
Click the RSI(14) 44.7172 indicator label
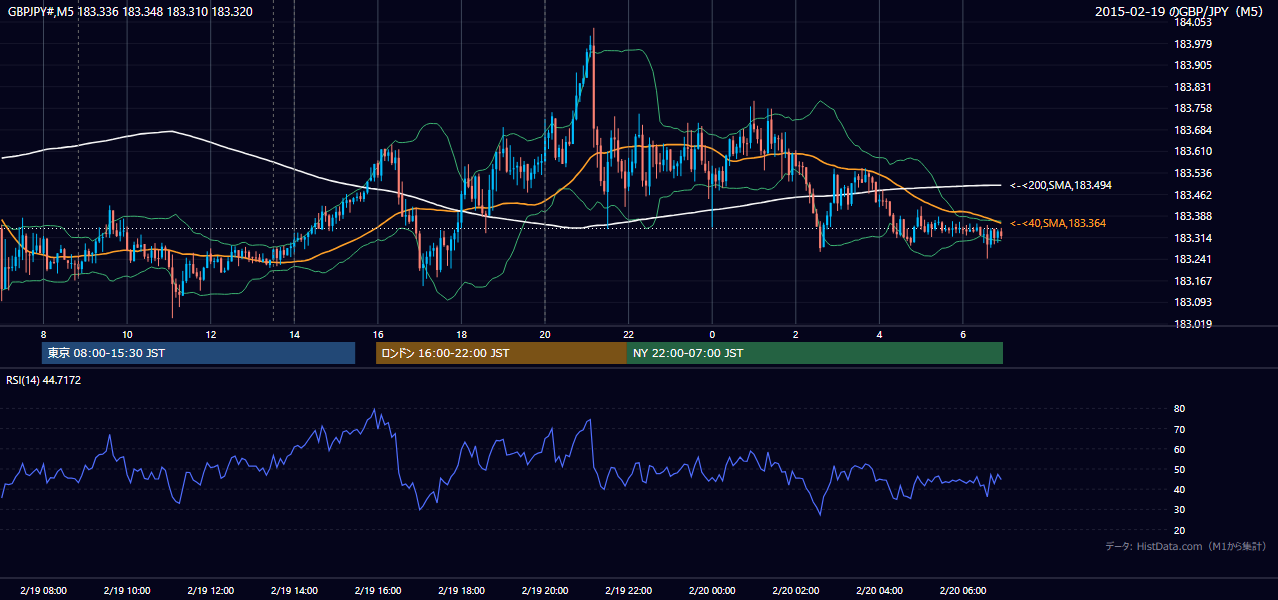coord(42,380)
